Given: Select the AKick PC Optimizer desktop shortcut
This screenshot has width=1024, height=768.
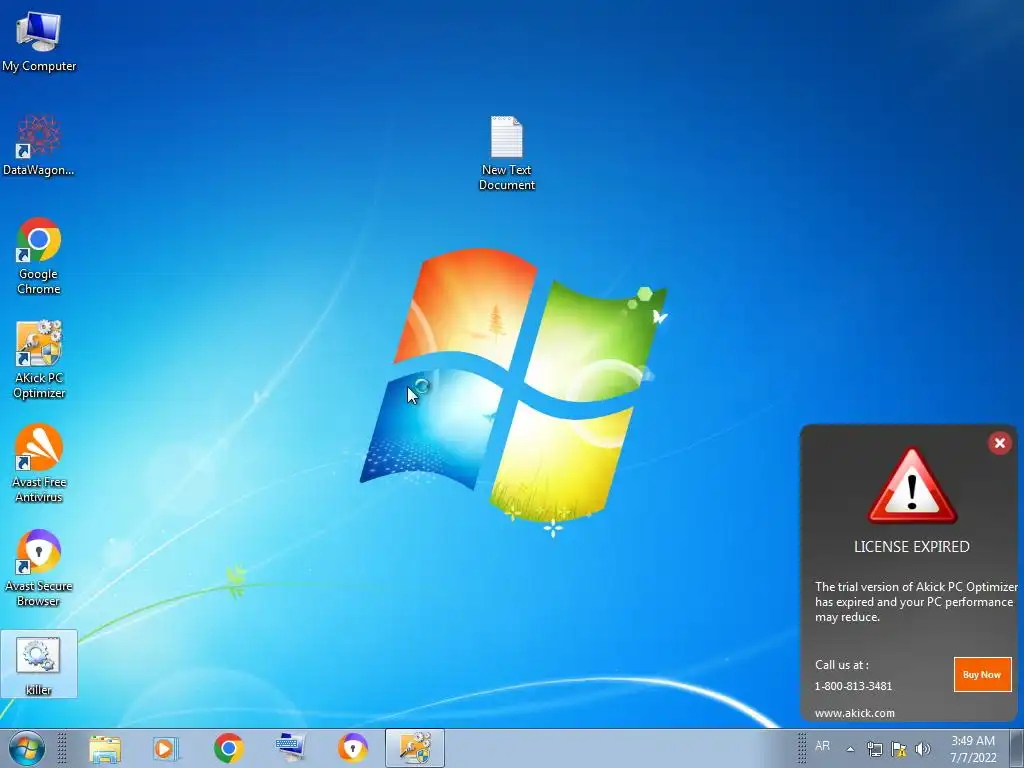Looking at the screenshot, I should (x=39, y=360).
